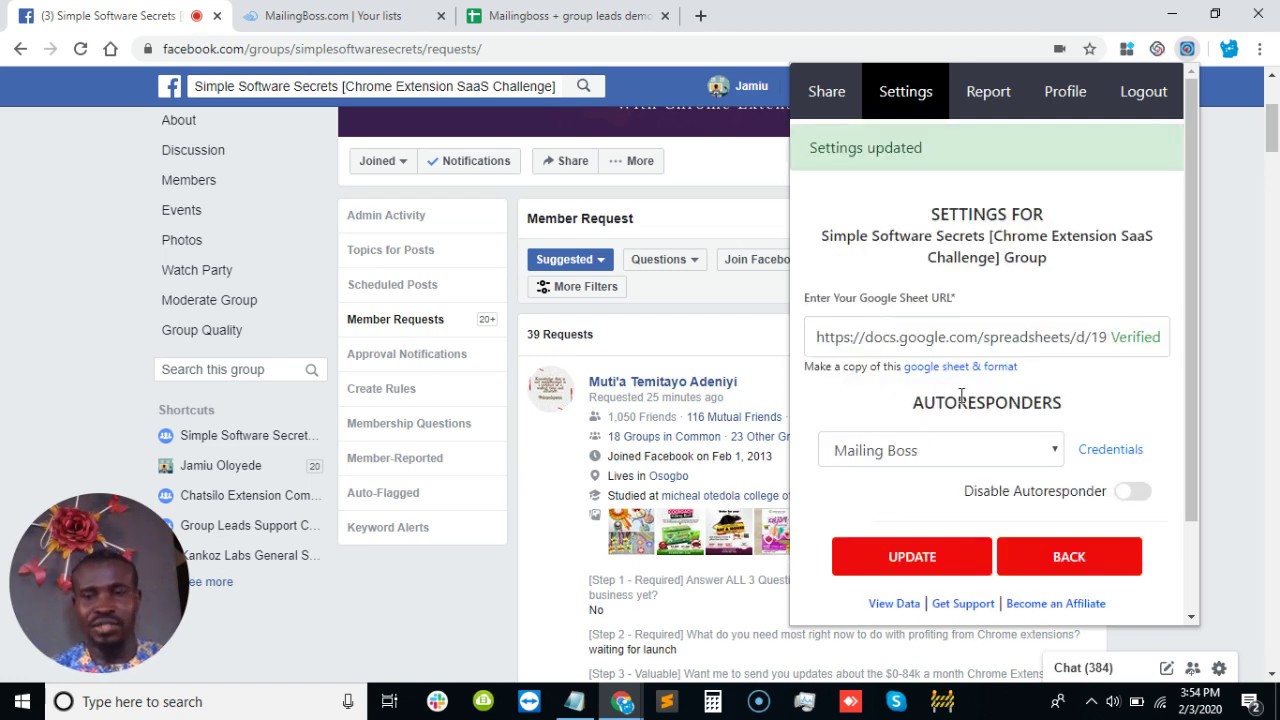Click the red BACK button
Viewport: 1280px width, 720px height.
1069,557
